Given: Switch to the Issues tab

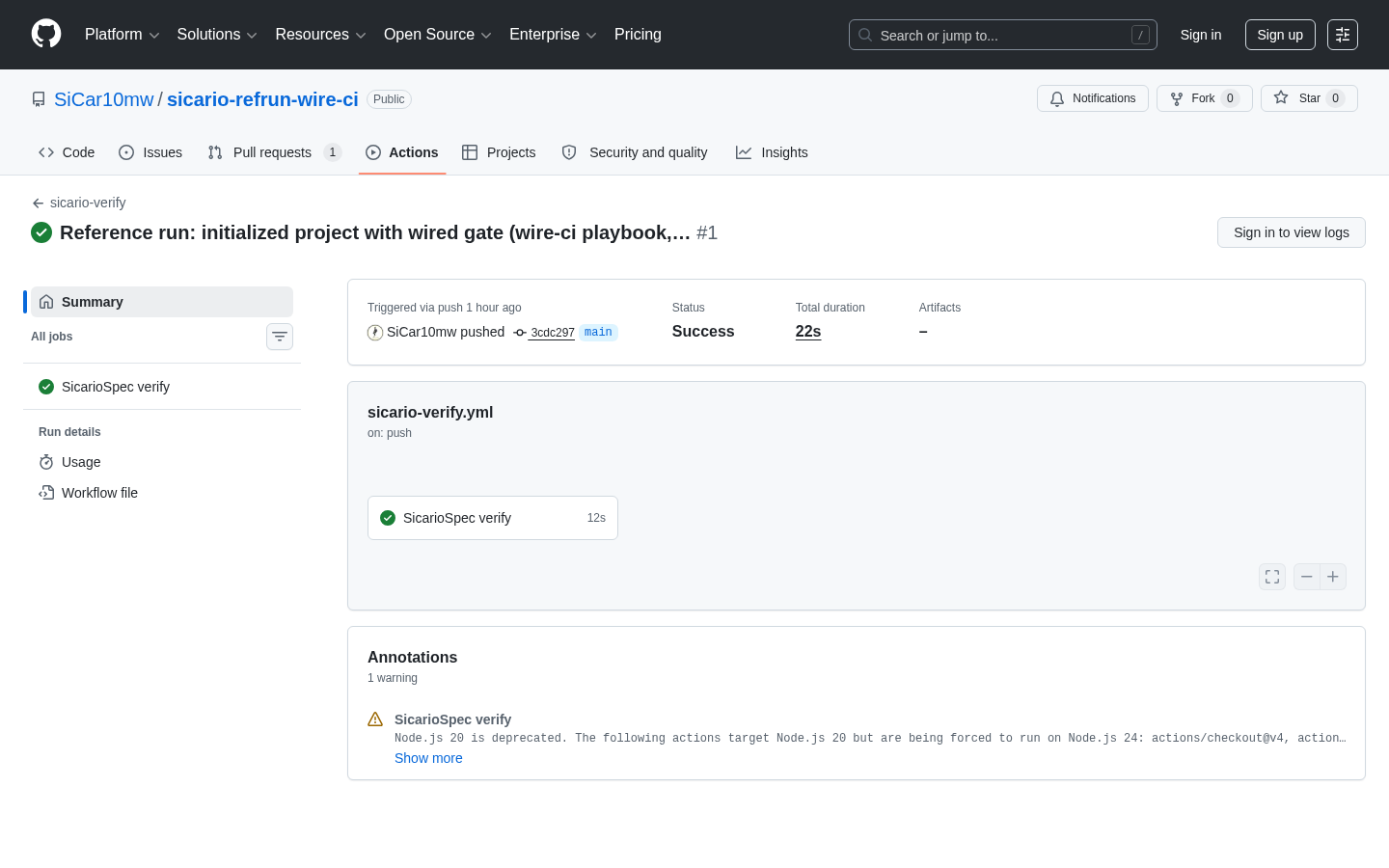Looking at the screenshot, I should [x=150, y=152].
